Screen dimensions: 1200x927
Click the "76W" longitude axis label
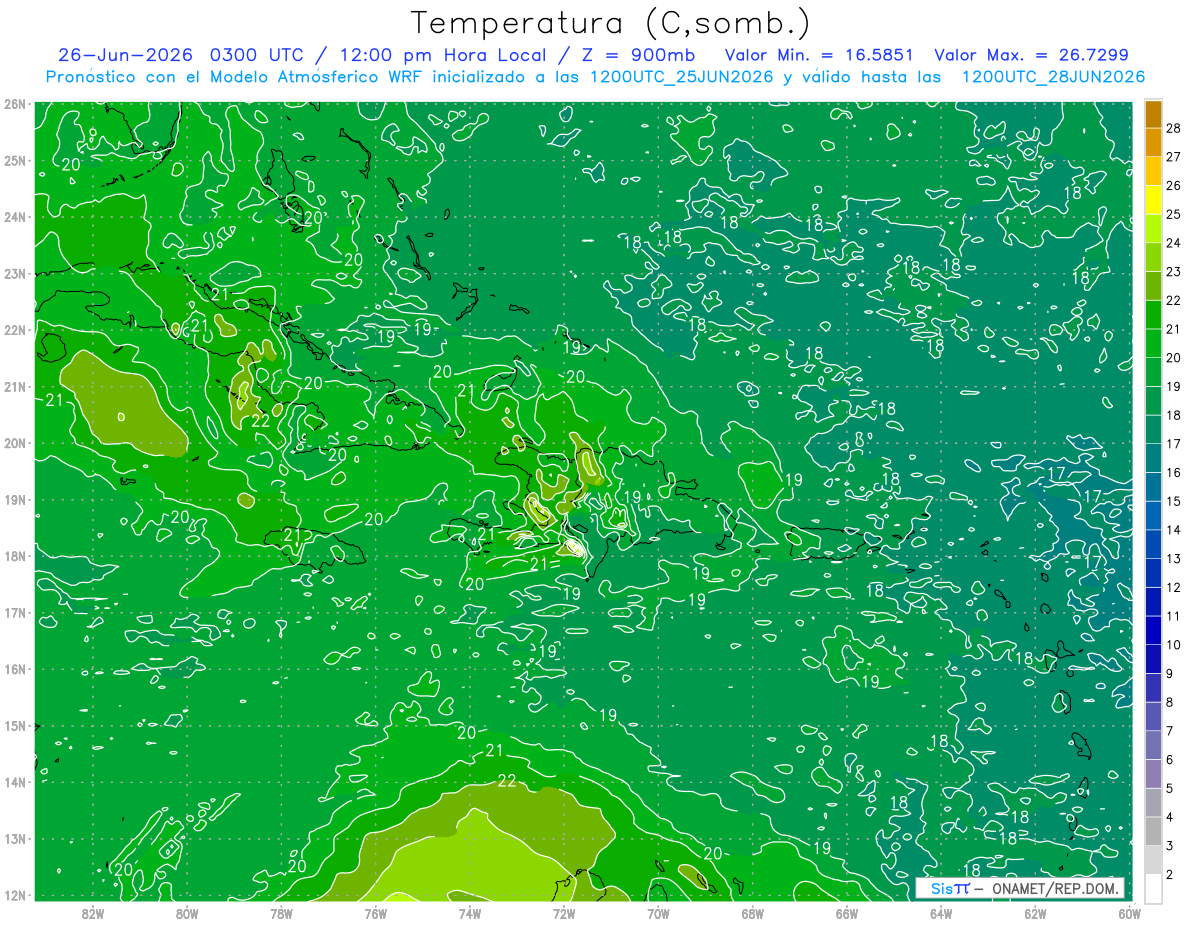[375, 913]
